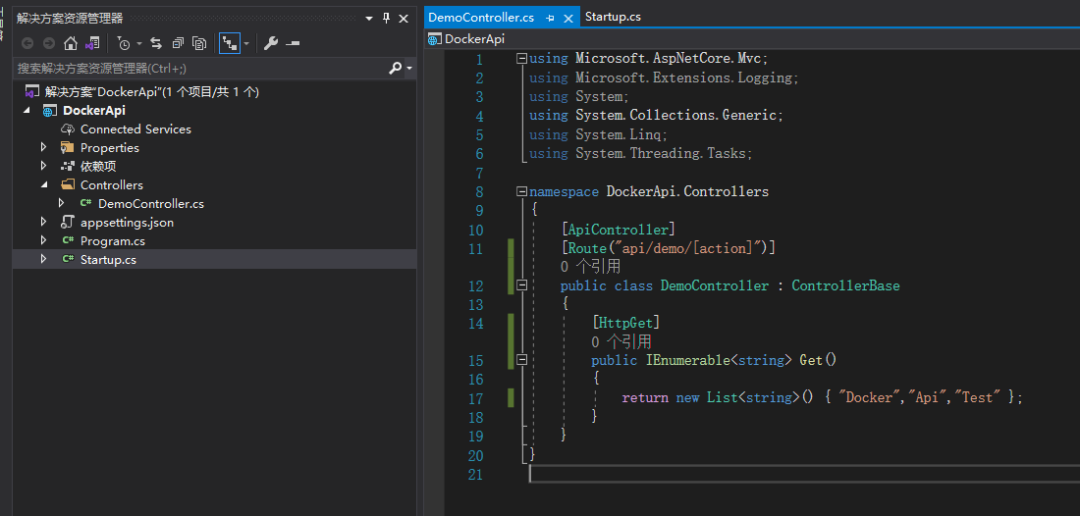Image resolution: width=1080 pixels, height=516 pixels.
Task: Close the DemoController.cs tab
Action: click(x=569, y=18)
